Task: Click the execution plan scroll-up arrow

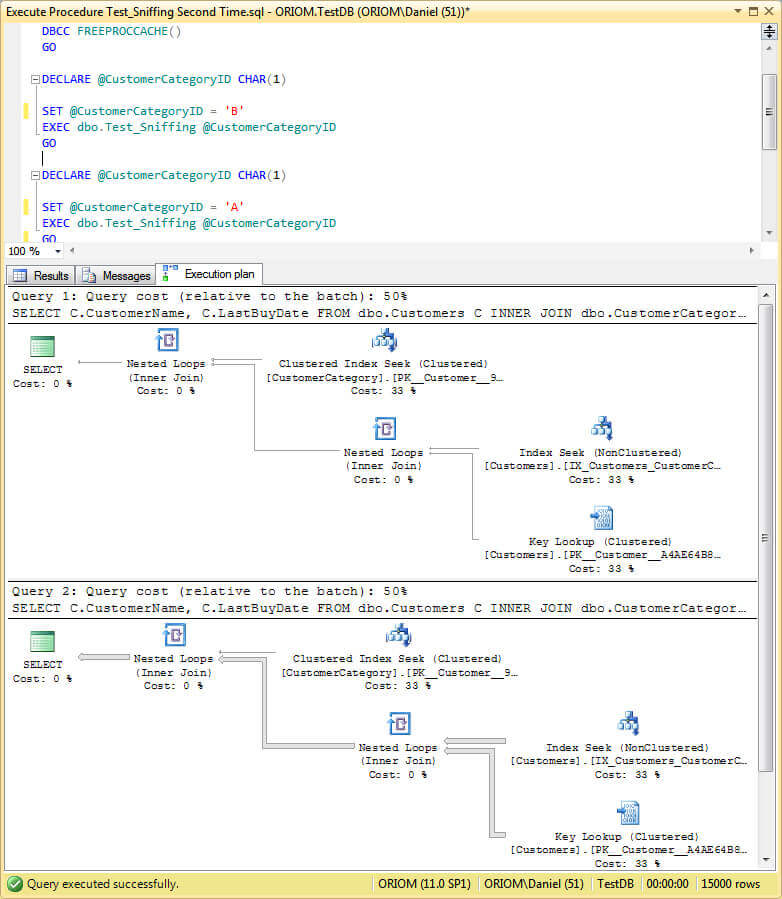Action: tap(765, 295)
